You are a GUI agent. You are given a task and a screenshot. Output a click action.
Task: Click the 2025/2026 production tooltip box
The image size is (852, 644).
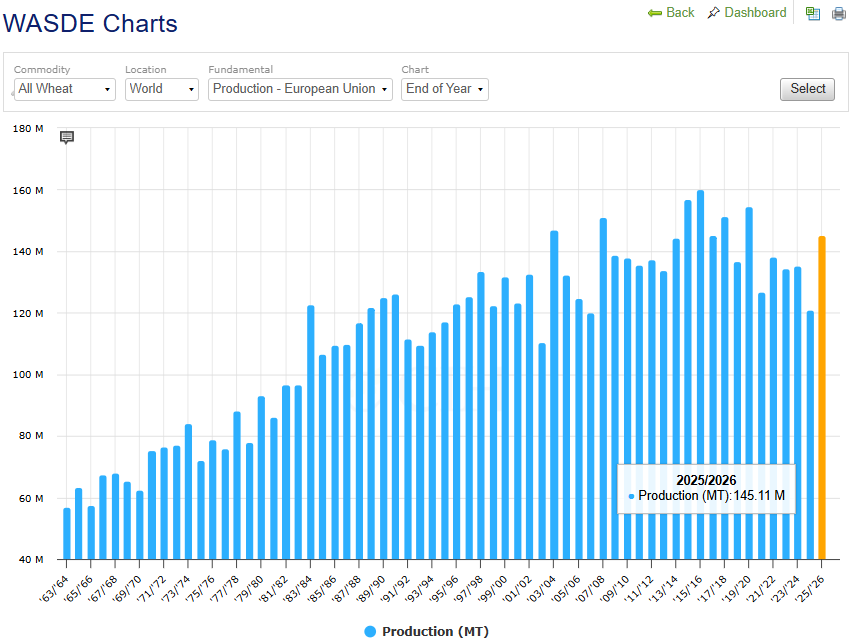(x=706, y=488)
